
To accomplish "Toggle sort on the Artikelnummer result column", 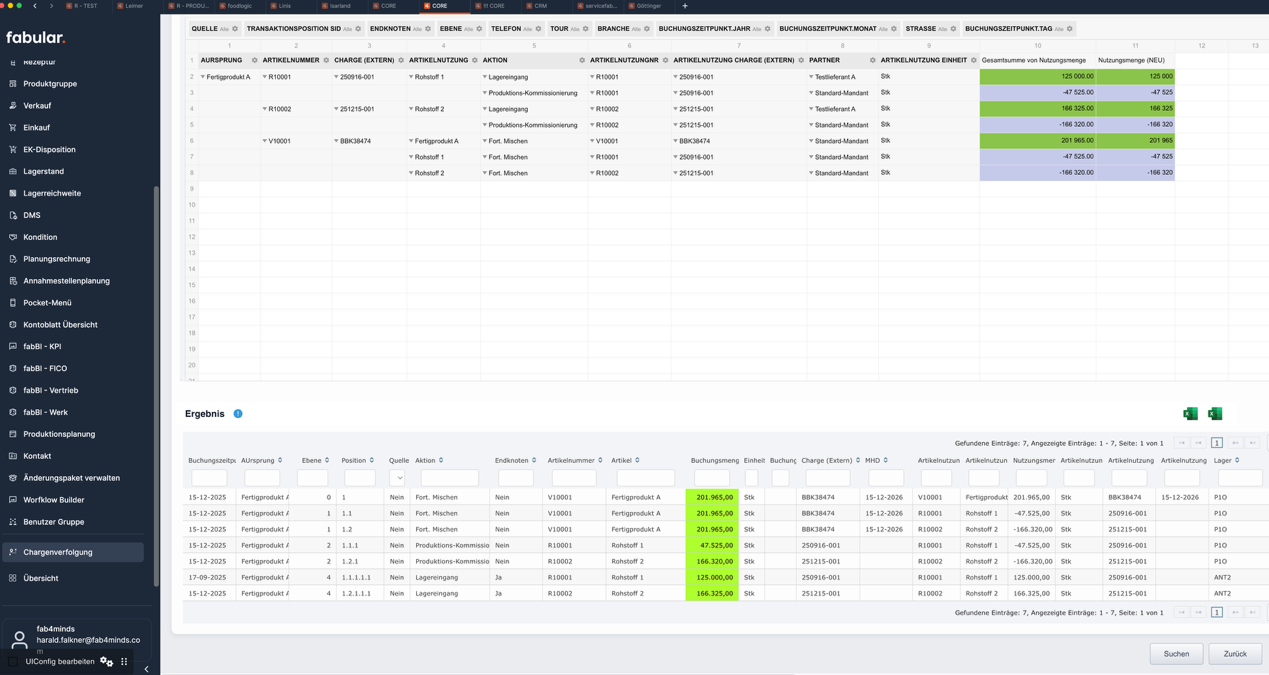I will tap(600, 461).
